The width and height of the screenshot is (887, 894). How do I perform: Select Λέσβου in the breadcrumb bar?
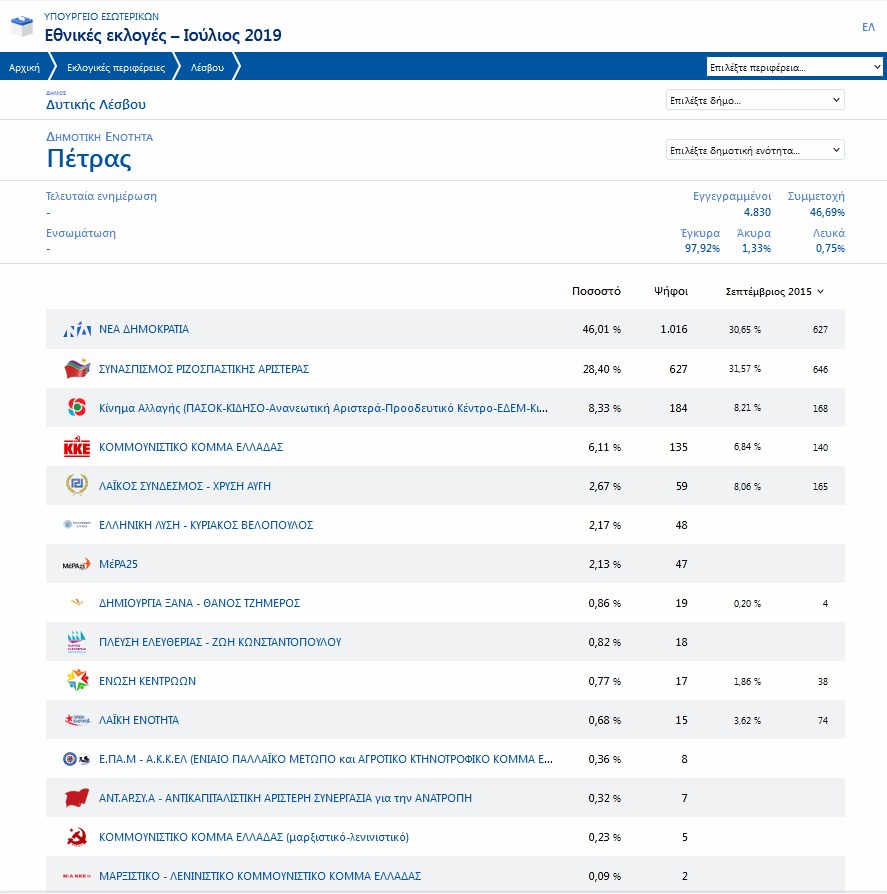207,68
